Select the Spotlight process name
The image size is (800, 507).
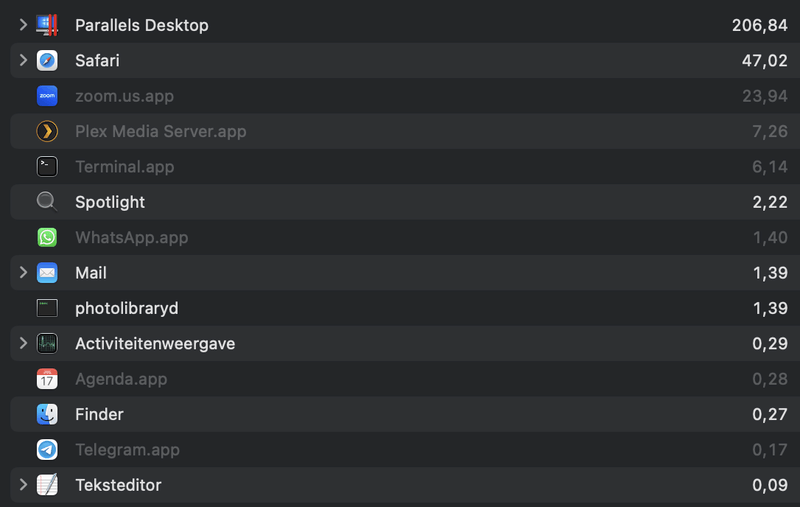pyautogui.click(x=110, y=202)
